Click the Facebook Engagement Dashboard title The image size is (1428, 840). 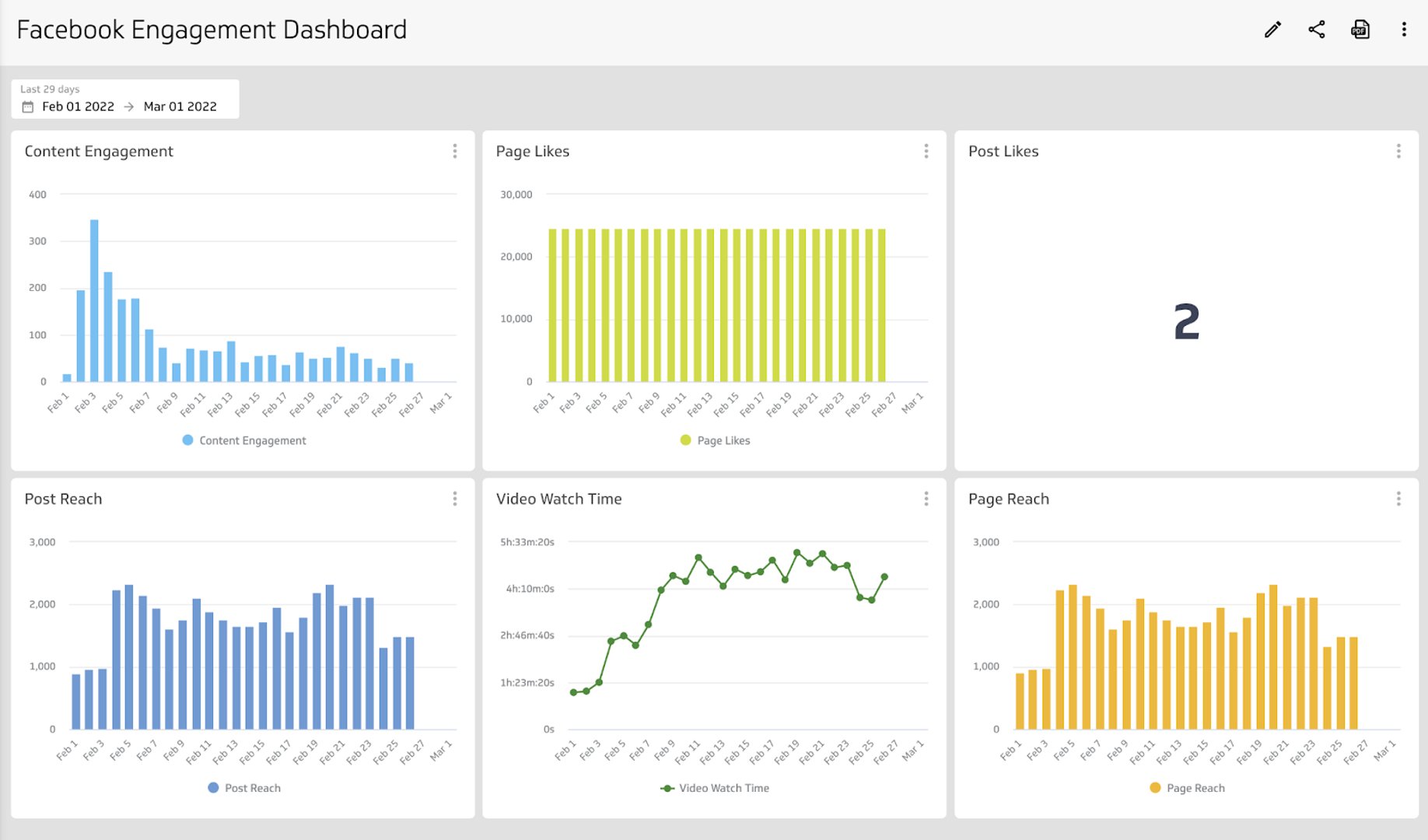[212, 30]
